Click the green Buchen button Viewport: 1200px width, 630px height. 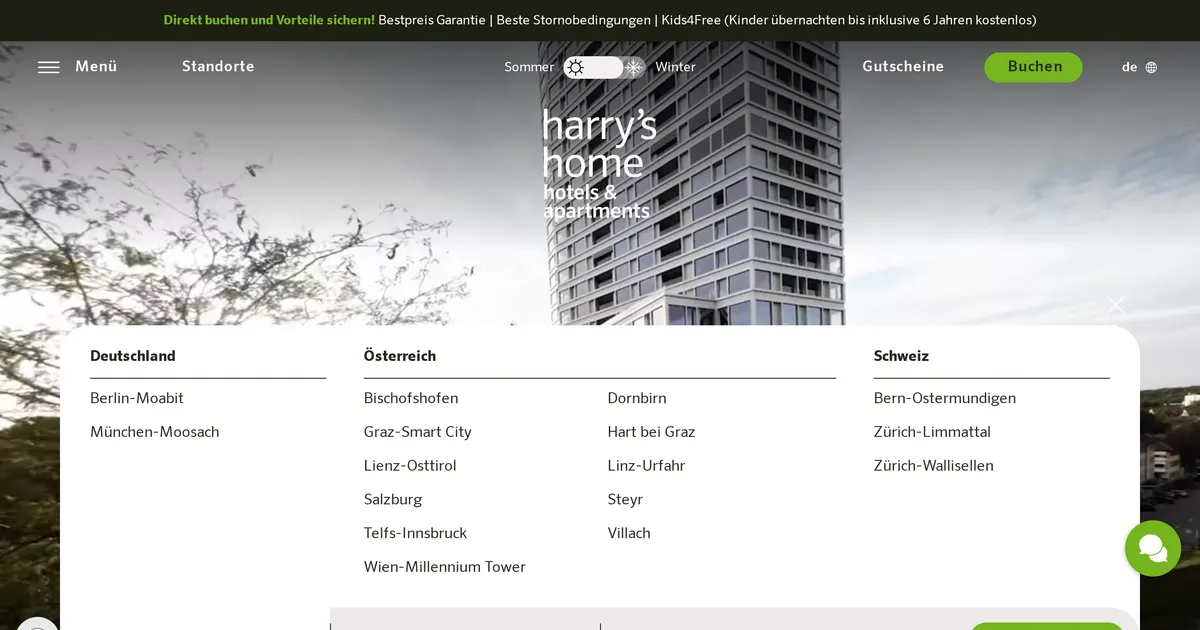(x=1033, y=67)
